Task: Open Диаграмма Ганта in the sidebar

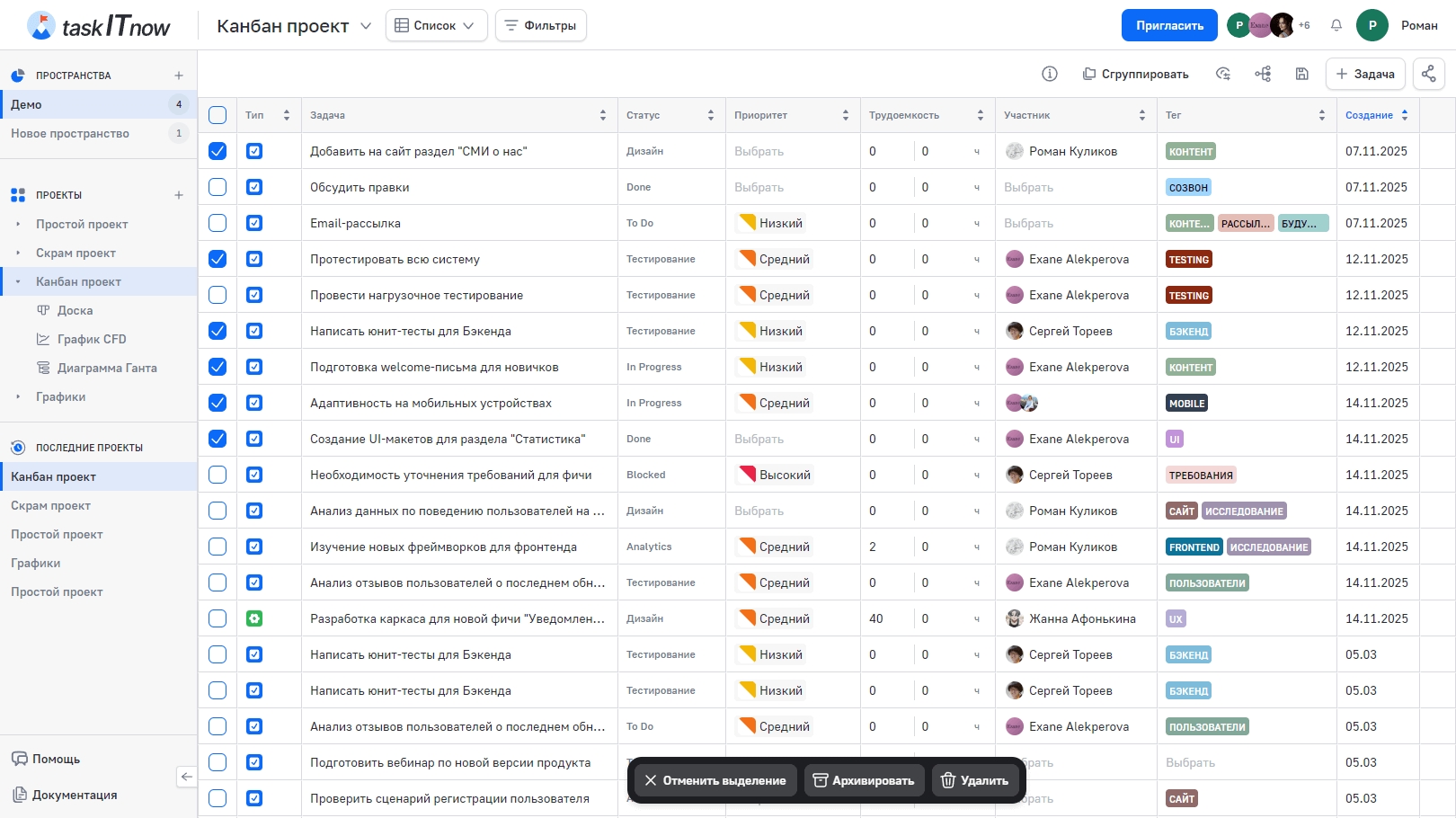Action: pos(106,368)
